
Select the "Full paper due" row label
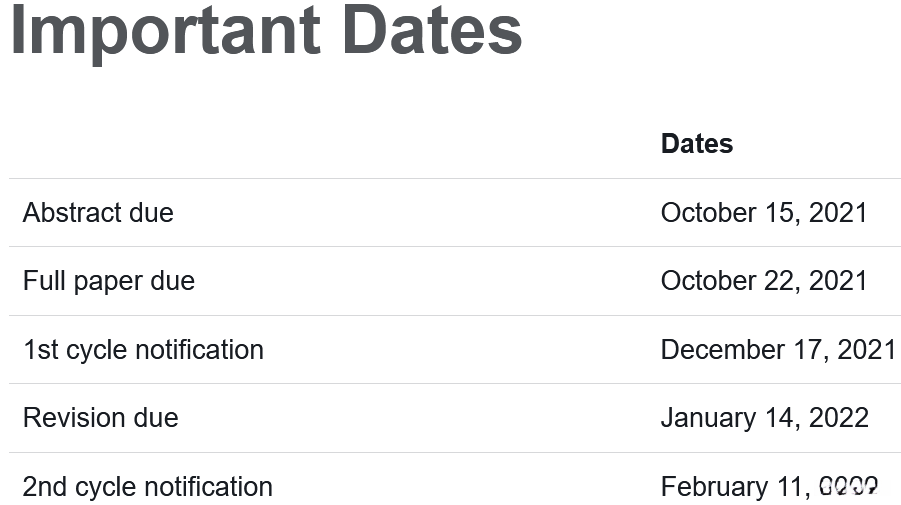tap(109, 281)
